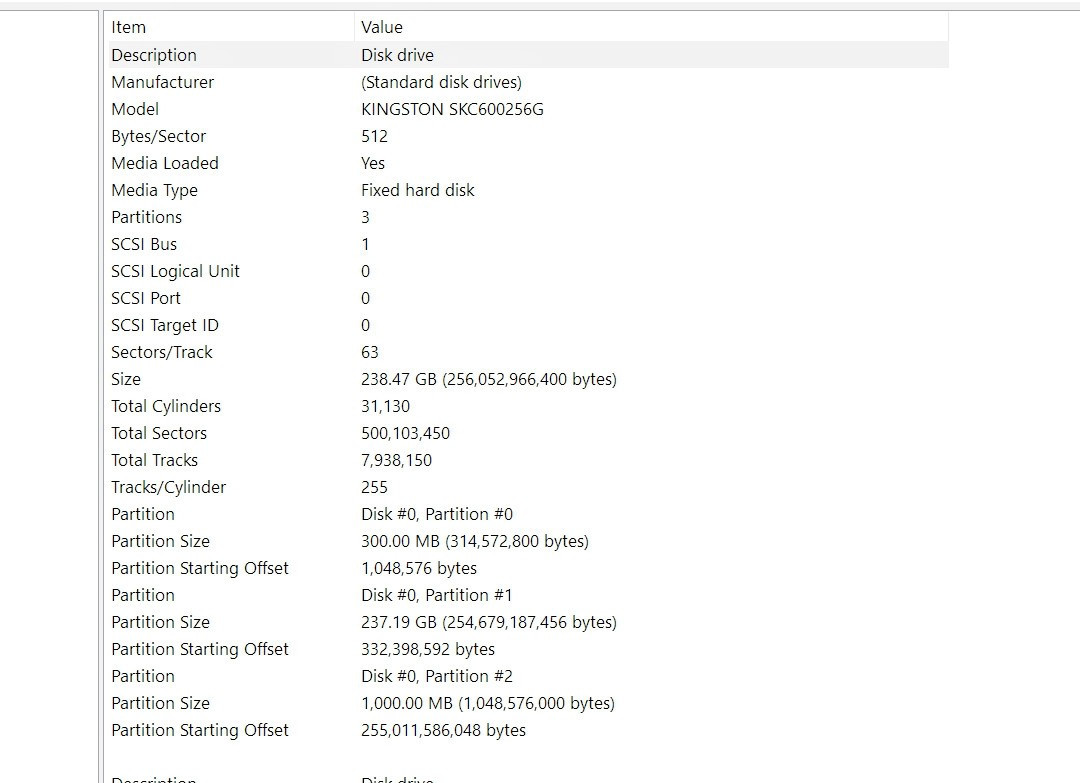Select the Tracks/Cylinder label
This screenshot has height=783, width=1080.
coord(168,487)
